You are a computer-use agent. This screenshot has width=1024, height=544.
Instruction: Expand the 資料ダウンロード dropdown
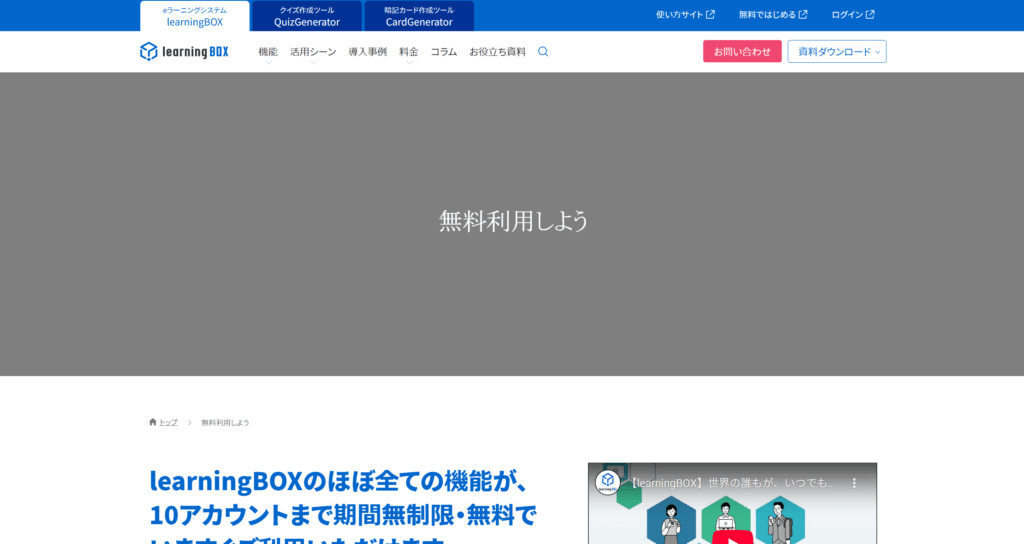tap(837, 52)
